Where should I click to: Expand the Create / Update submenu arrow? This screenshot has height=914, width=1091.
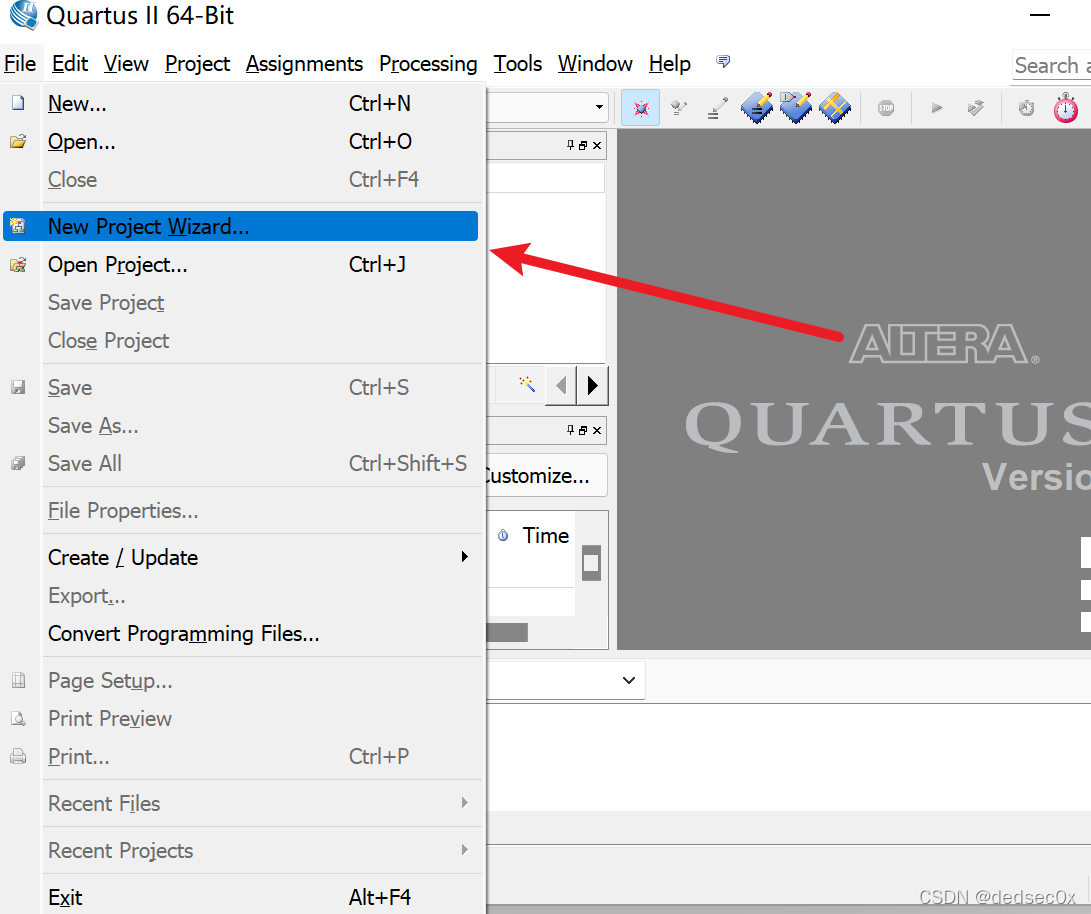coord(464,556)
